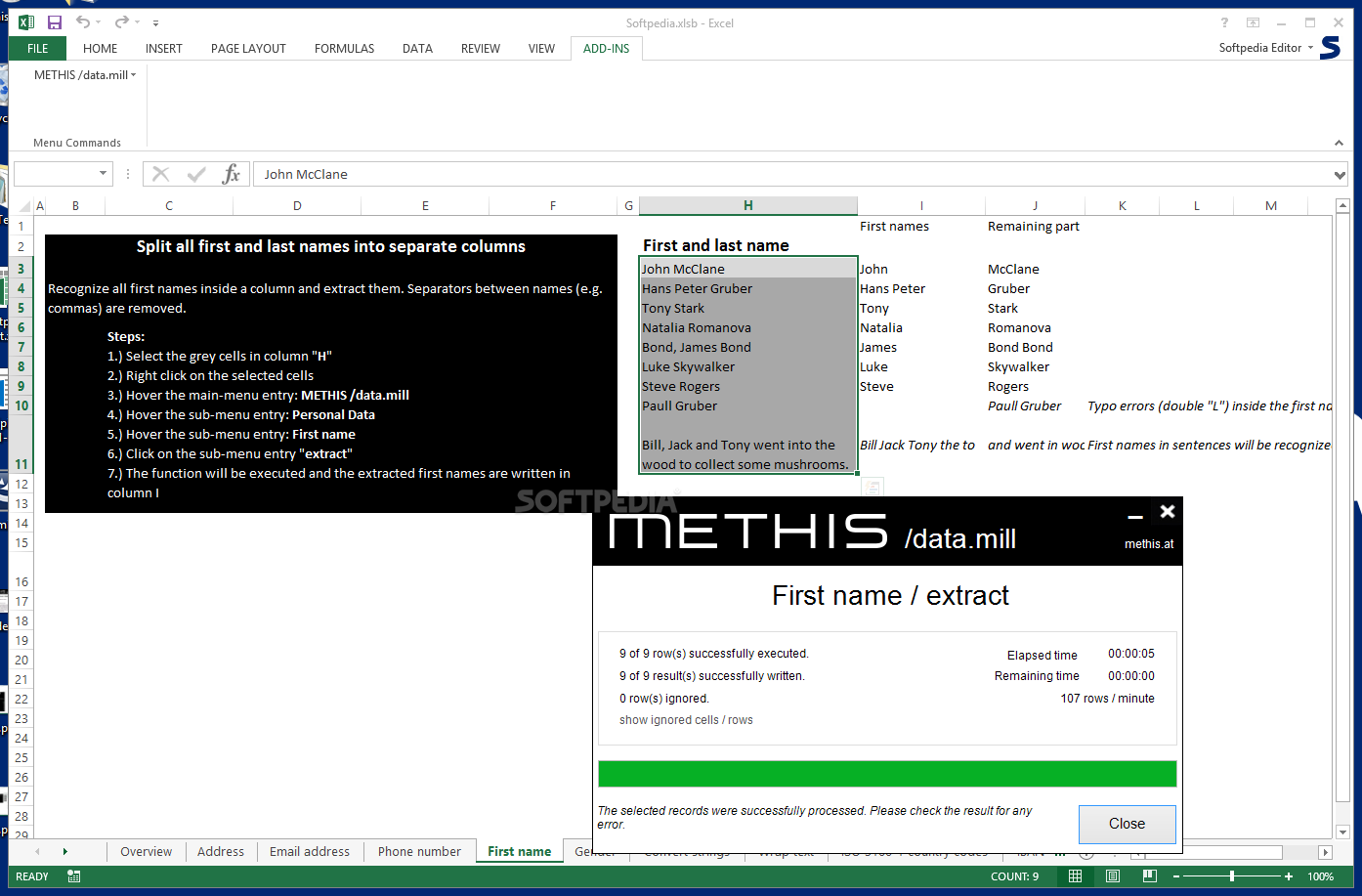
Task: Click the Cancel entry X icon
Action: click(x=161, y=174)
